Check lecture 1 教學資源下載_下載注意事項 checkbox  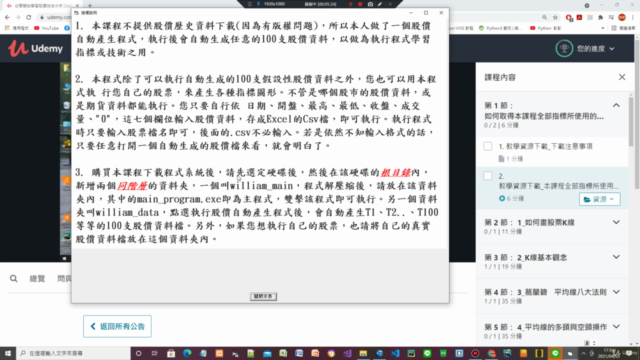point(488,146)
